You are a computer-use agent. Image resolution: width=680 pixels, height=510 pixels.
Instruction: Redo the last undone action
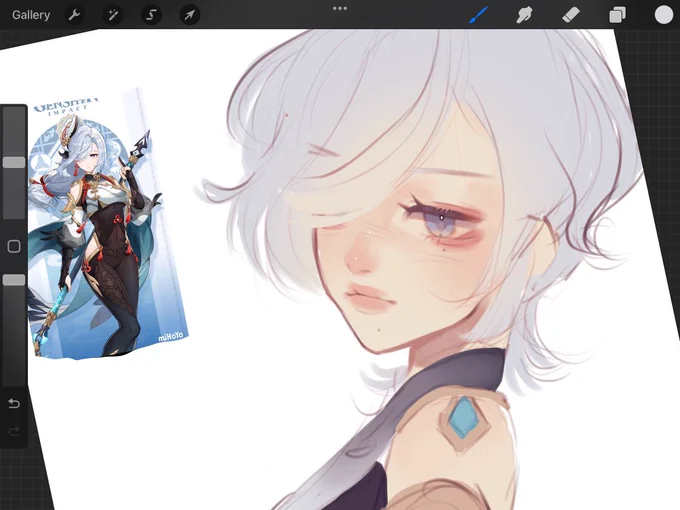(14, 432)
